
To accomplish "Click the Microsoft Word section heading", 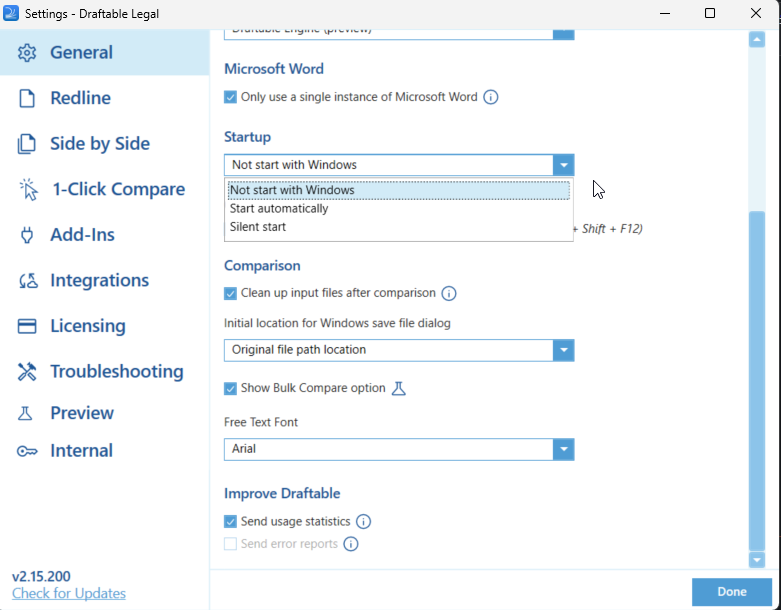I will 274,69.
